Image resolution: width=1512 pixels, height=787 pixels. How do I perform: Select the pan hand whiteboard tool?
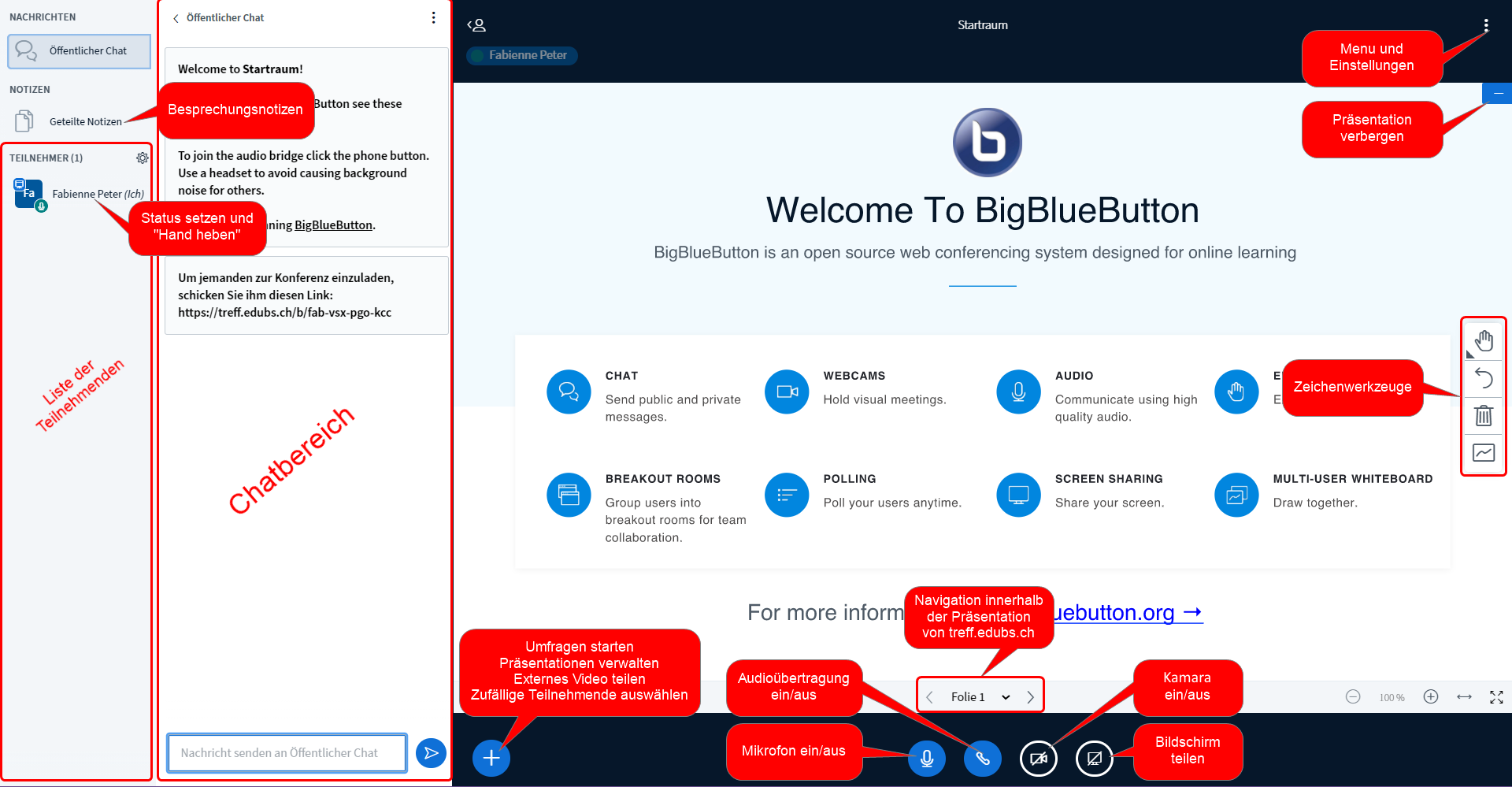pos(1484,341)
